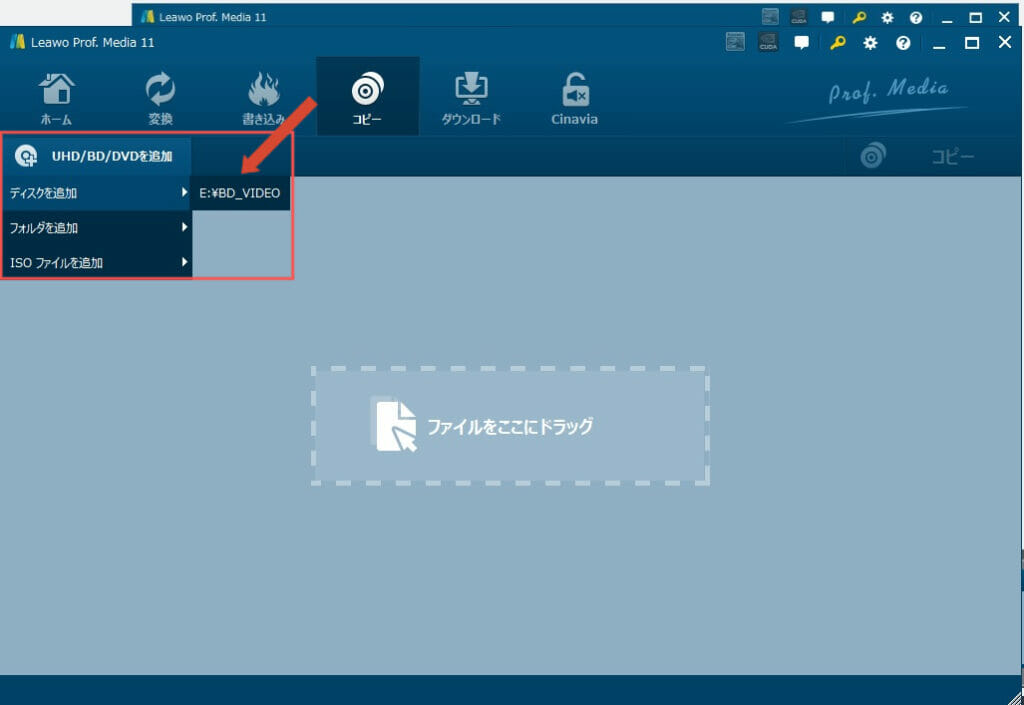Click the graphics chip icon left of CUDA in front window

(735, 42)
